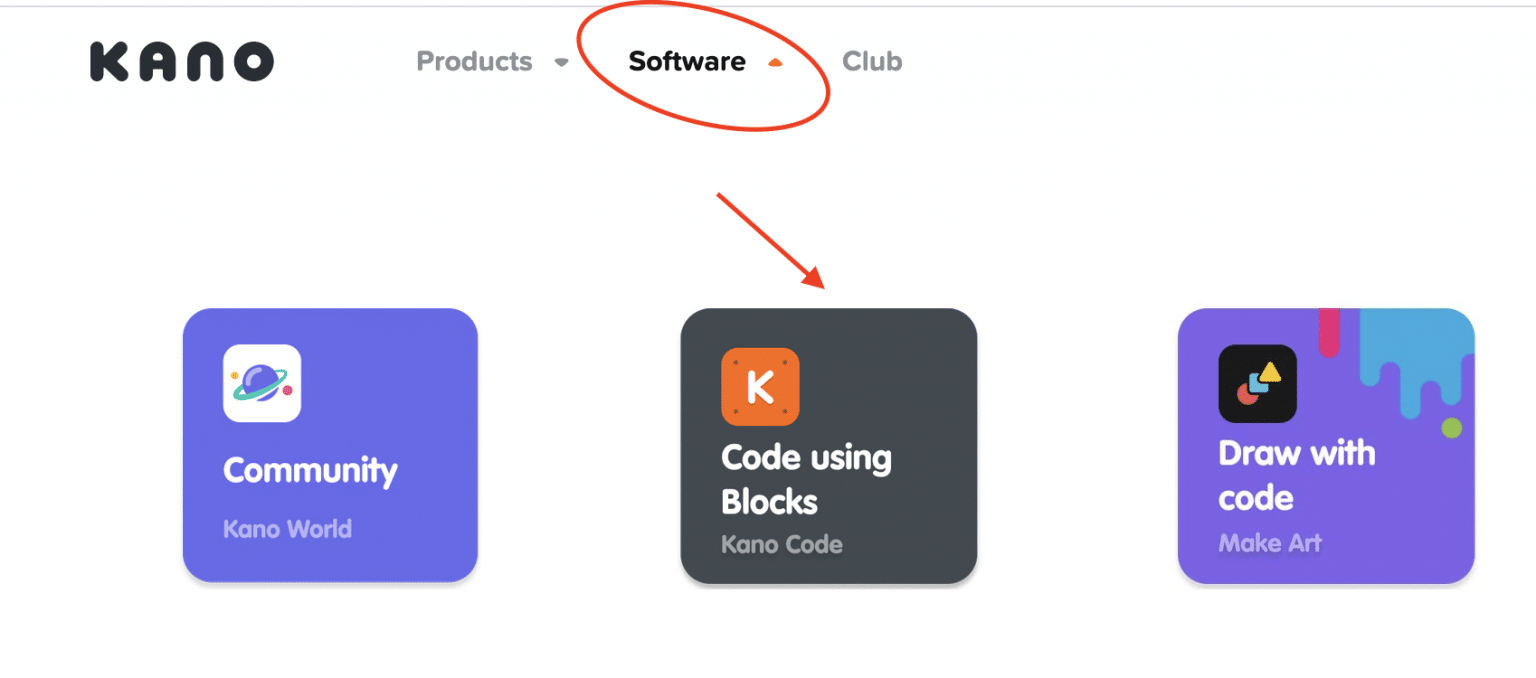Viewport: 1536px width, 678px height.
Task: Expand the Products dropdown arrow
Action: (x=562, y=62)
